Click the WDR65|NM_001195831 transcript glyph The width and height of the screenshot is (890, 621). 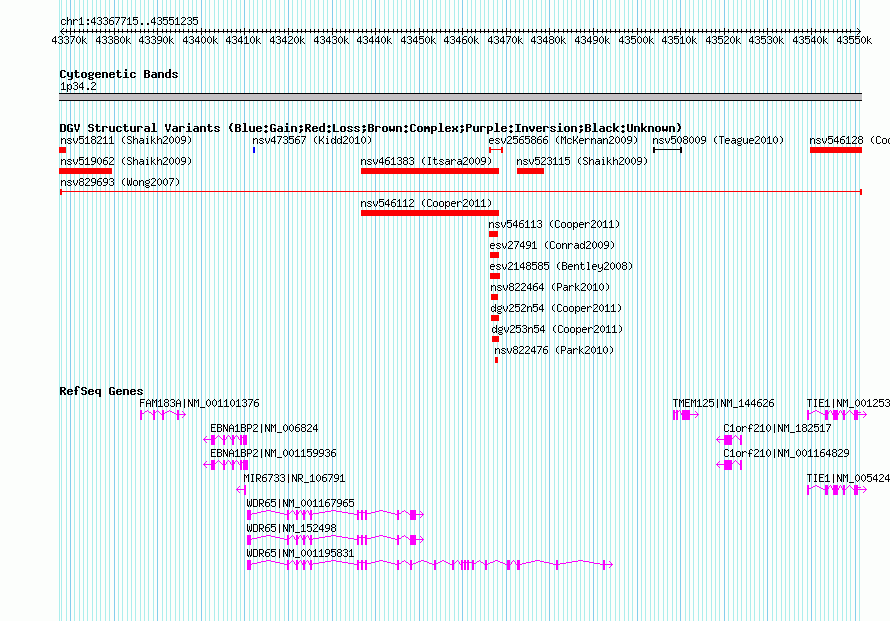click(x=430, y=565)
